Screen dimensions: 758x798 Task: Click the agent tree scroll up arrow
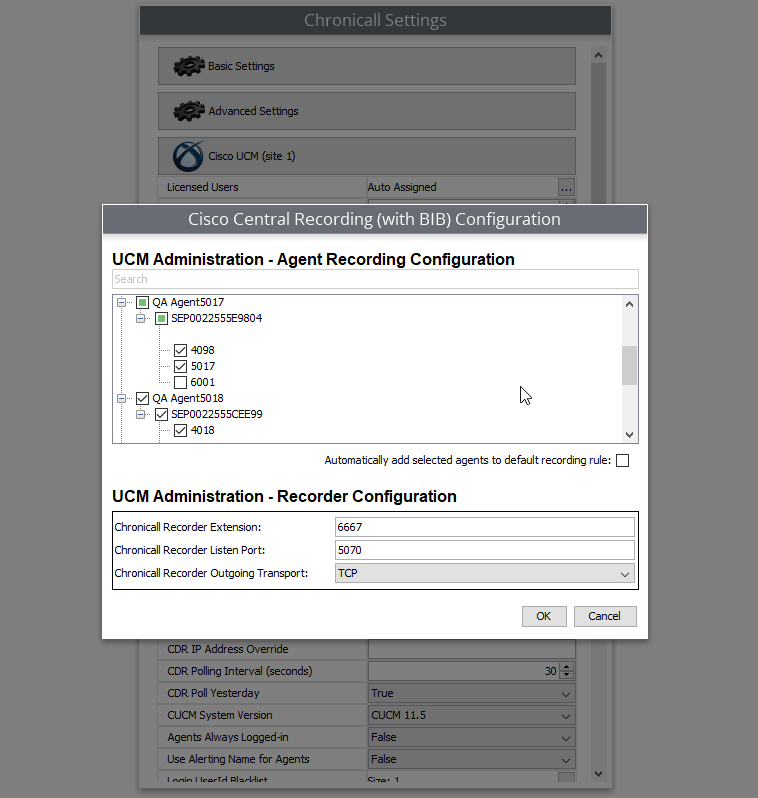[x=629, y=304]
